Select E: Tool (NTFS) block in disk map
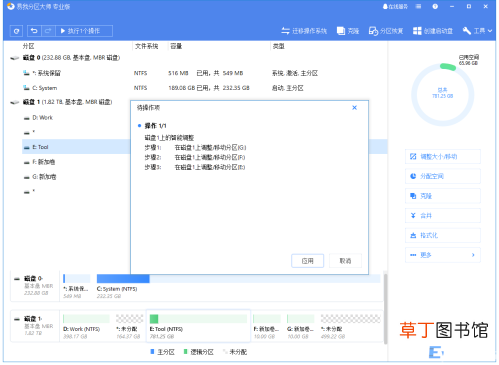This screenshot has height=365, width=499. point(198,327)
